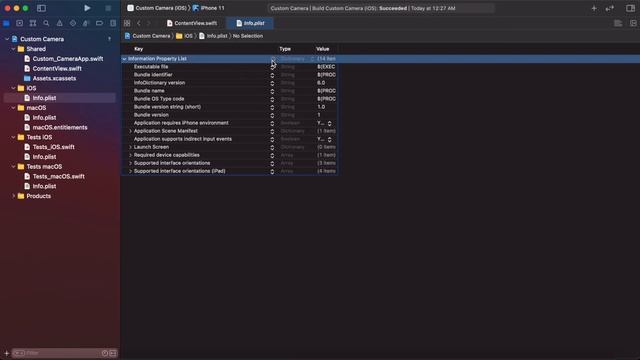Click No Selection in jump bar

coord(248,36)
